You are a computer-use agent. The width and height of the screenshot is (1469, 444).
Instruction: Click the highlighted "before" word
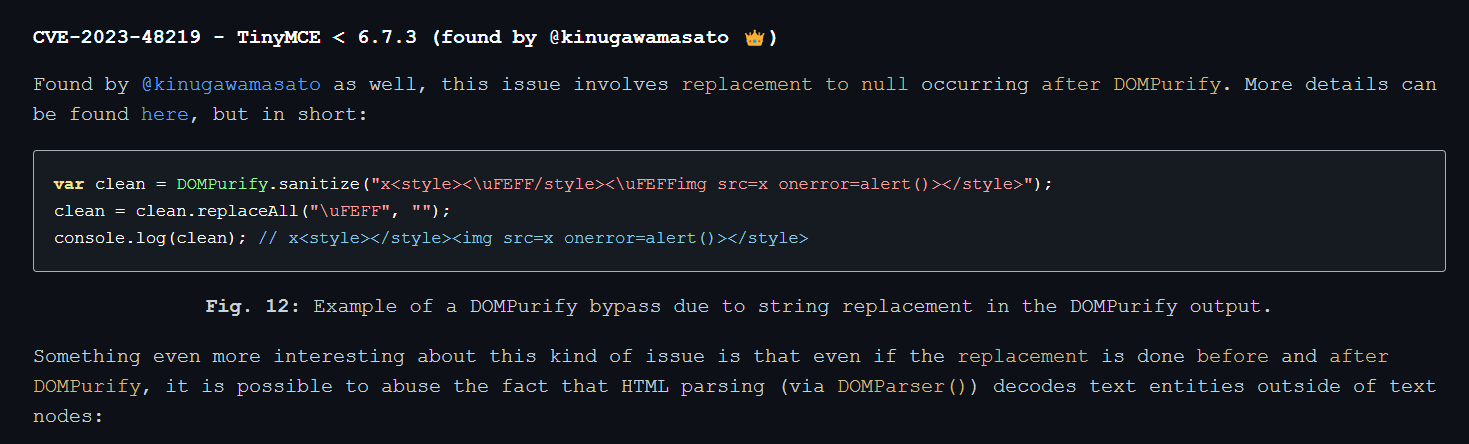tap(1233, 356)
